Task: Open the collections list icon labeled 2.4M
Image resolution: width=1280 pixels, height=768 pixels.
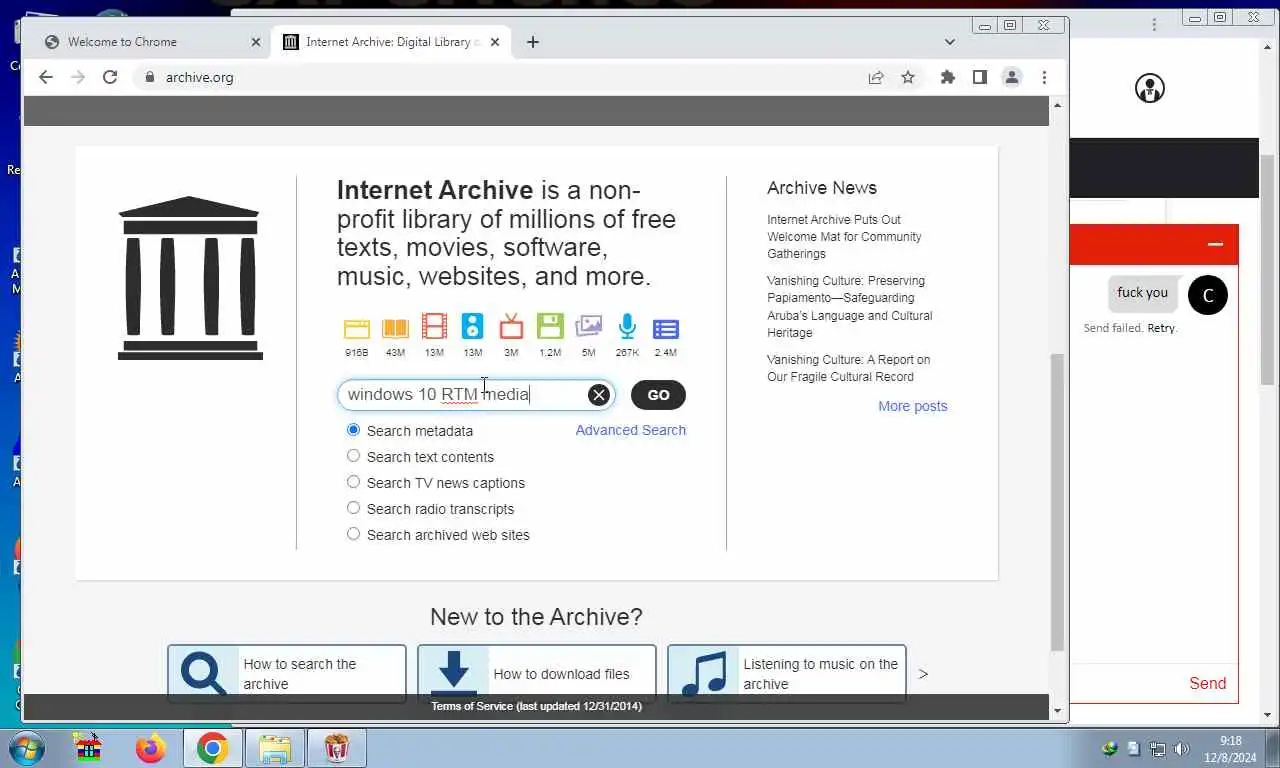Action: [x=666, y=329]
